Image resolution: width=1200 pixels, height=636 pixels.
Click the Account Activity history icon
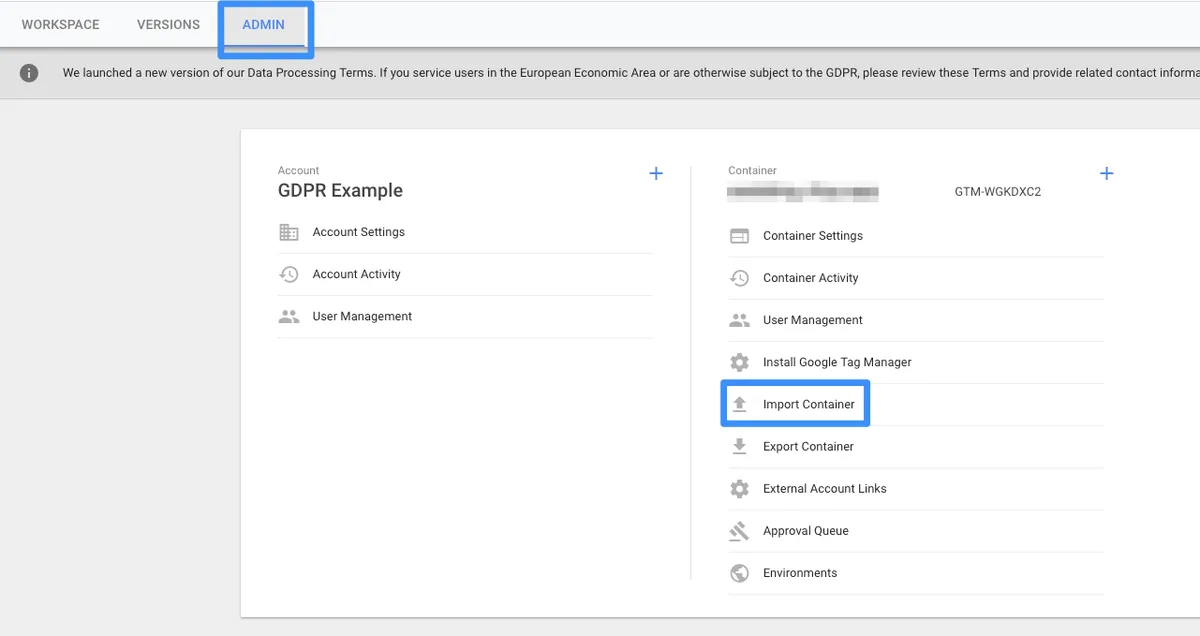289,274
